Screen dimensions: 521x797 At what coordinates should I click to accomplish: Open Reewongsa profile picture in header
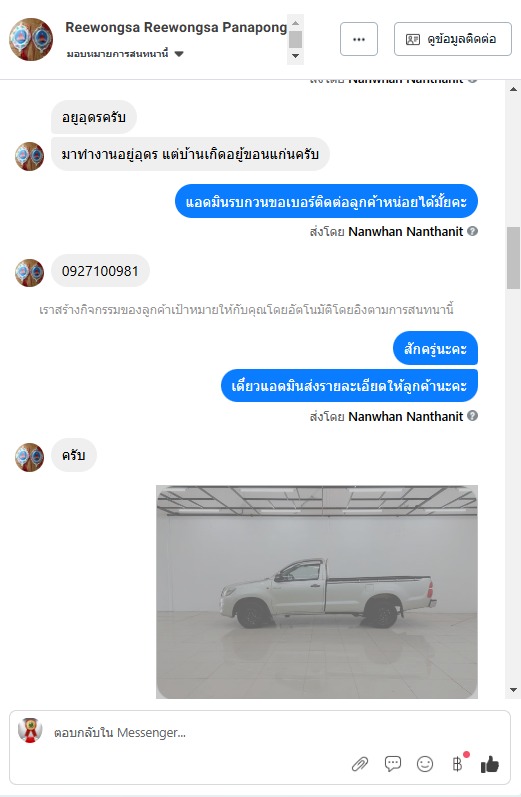tap(31, 39)
